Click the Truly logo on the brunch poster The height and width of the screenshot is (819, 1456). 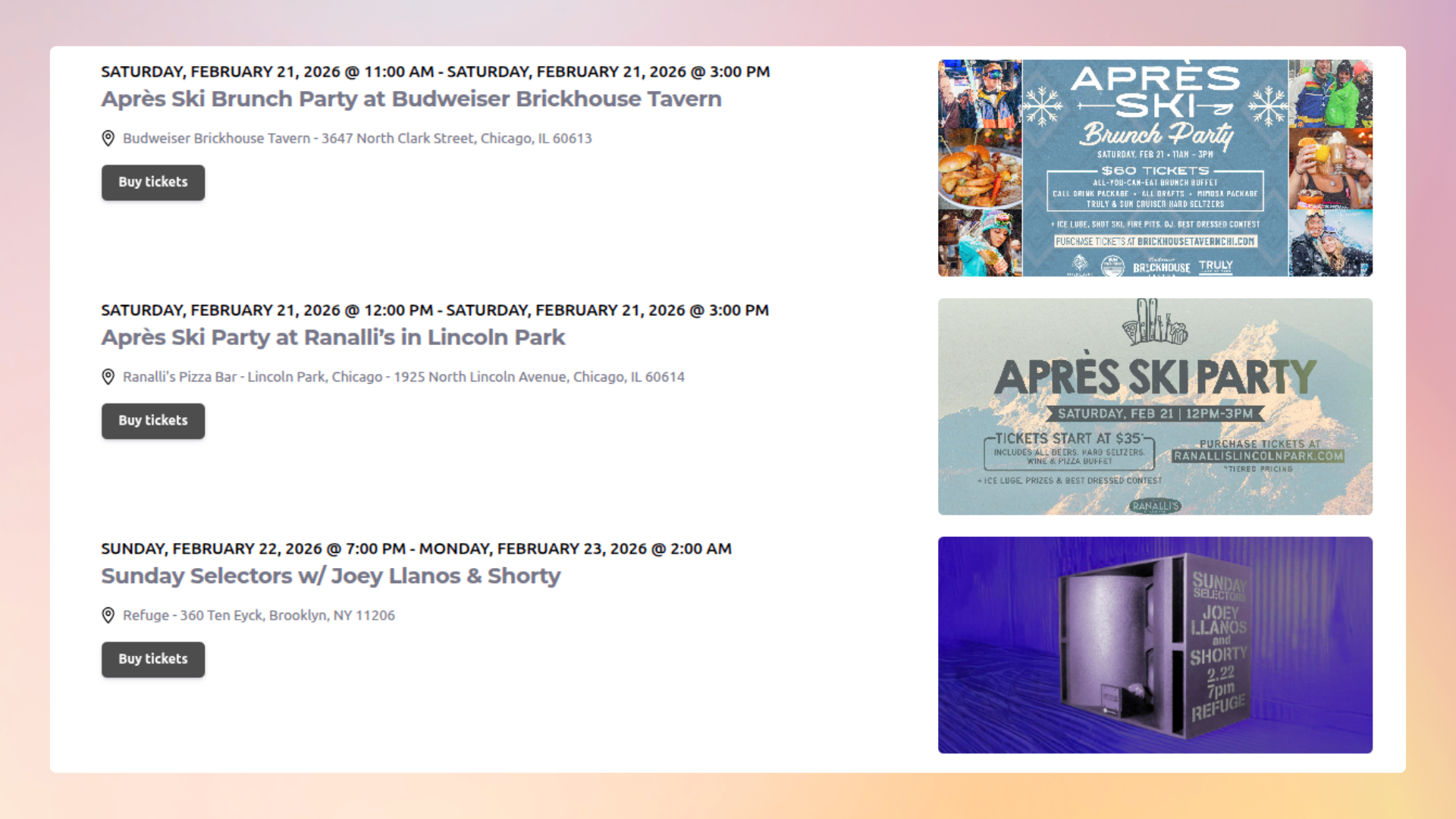point(1214,267)
